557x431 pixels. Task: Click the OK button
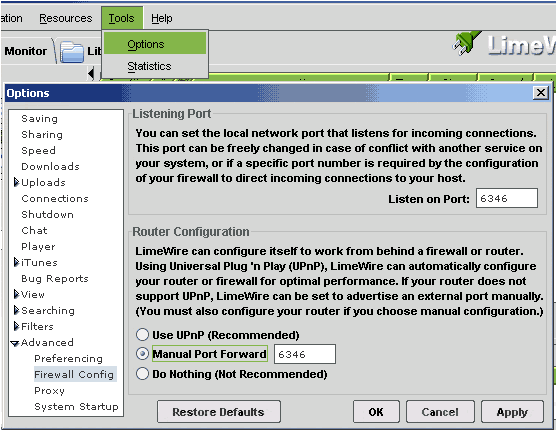click(x=376, y=412)
